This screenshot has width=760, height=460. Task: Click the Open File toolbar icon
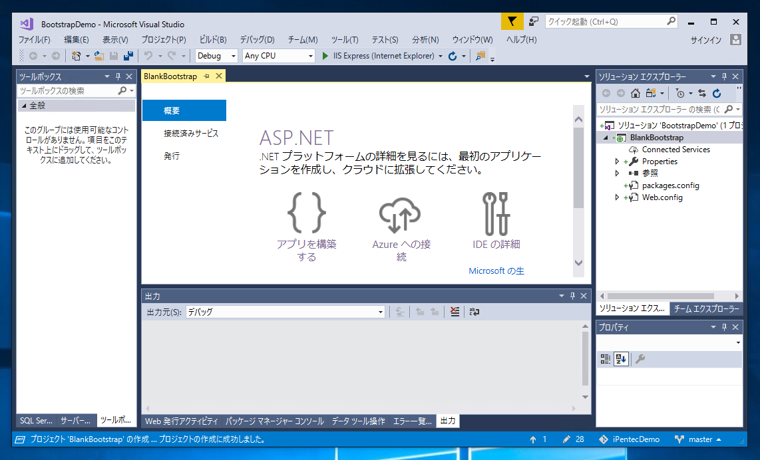pos(99,56)
